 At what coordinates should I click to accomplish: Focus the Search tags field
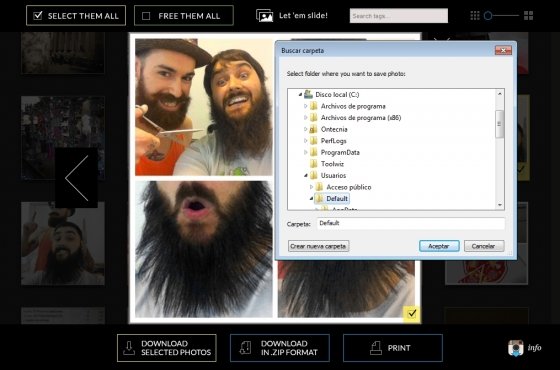click(399, 16)
